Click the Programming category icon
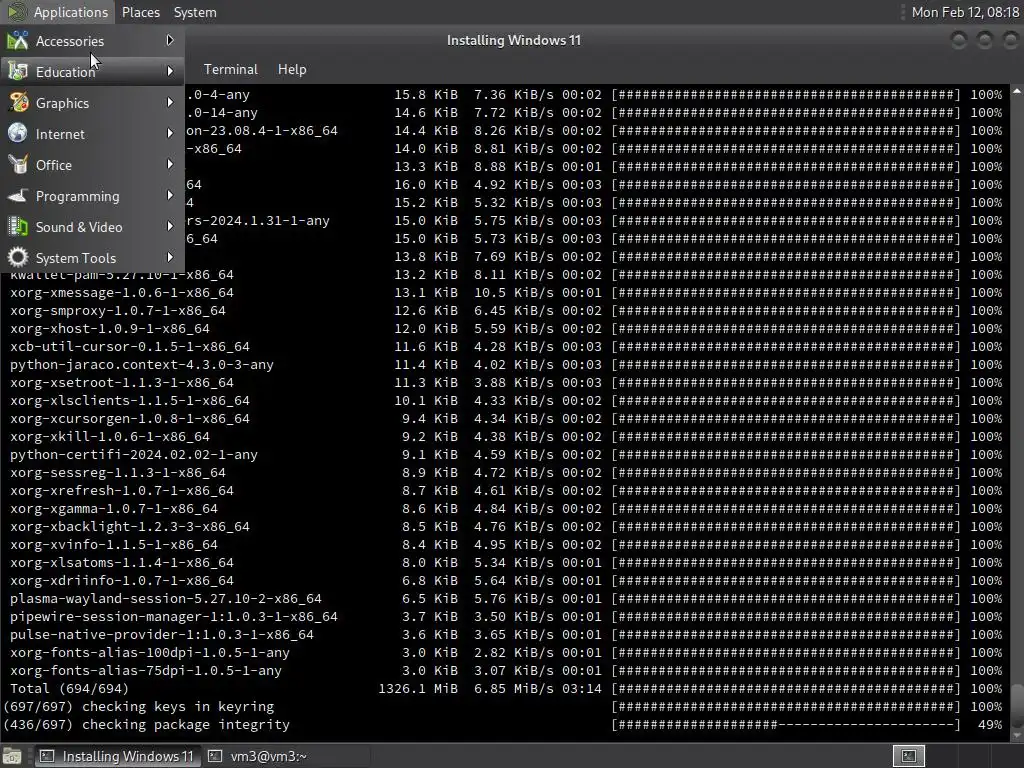 click(18, 195)
